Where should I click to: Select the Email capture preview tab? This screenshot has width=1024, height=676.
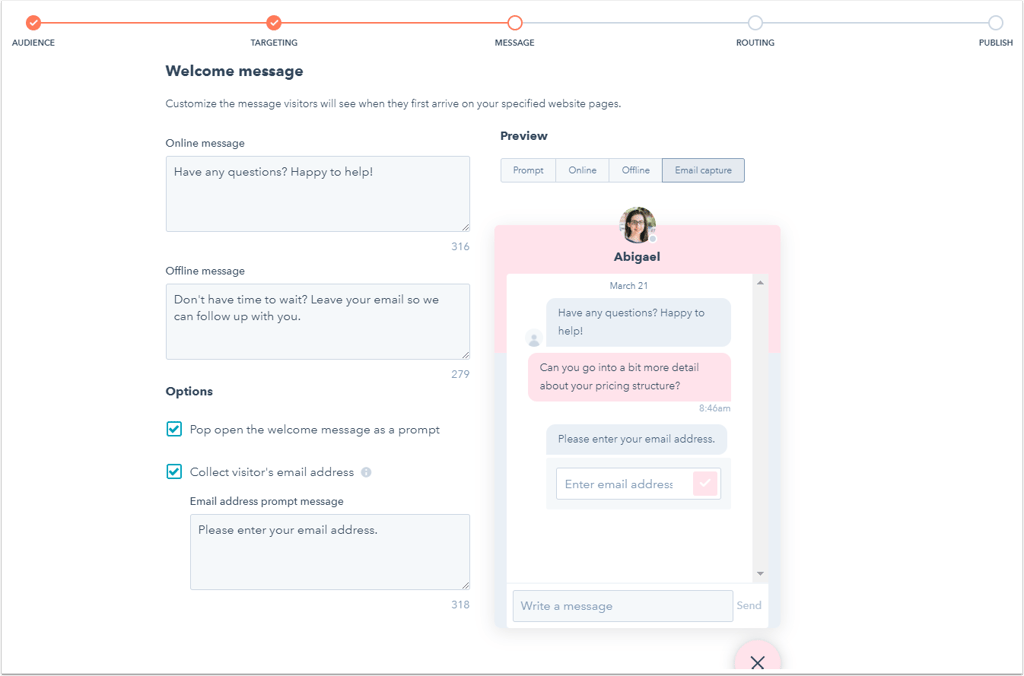click(703, 170)
